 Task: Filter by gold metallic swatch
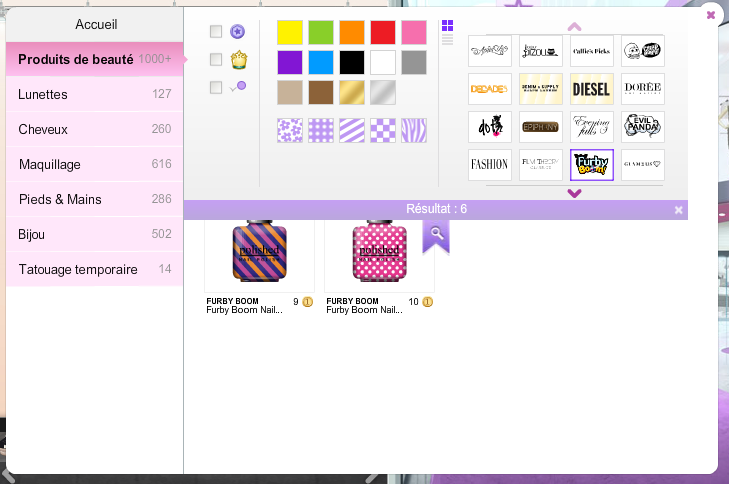click(x=352, y=93)
